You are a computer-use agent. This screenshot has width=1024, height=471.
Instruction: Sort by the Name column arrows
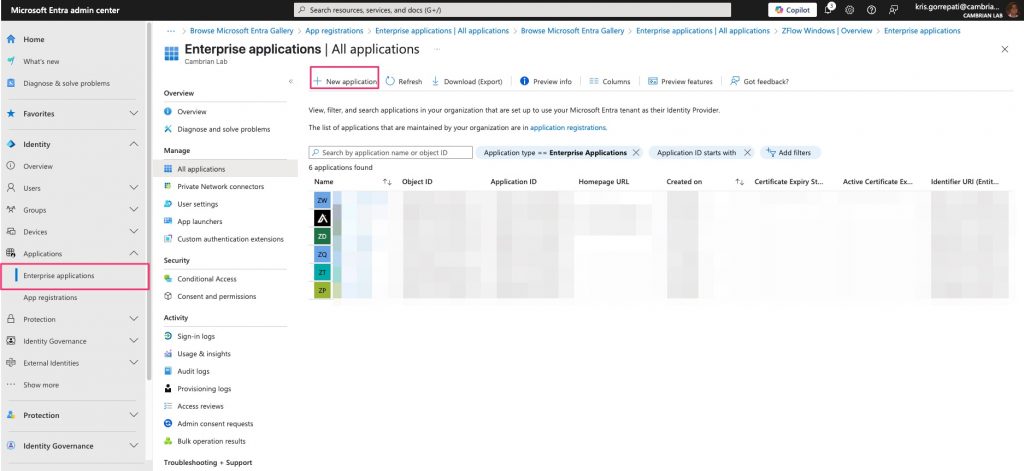pyautogui.click(x=387, y=182)
